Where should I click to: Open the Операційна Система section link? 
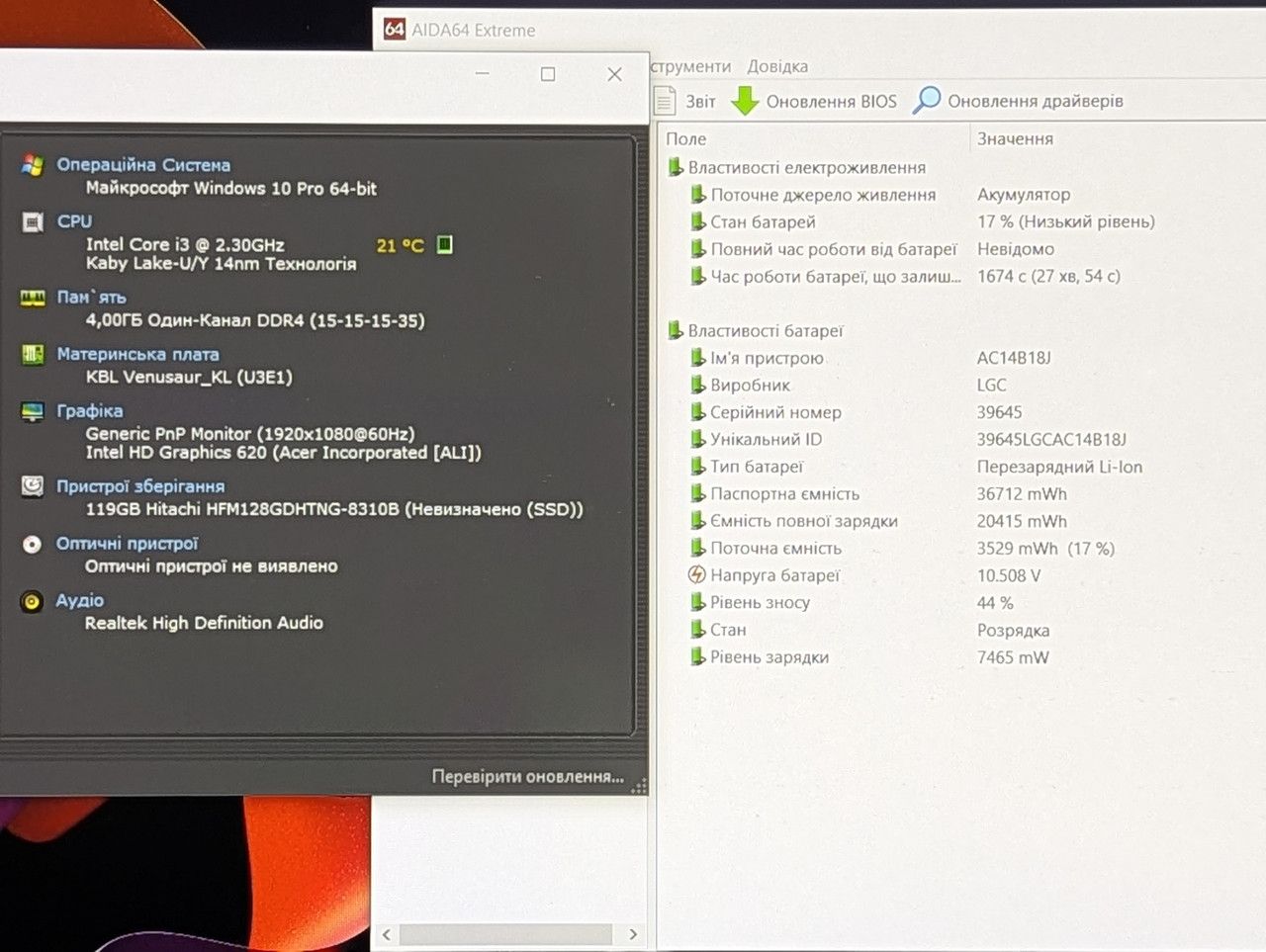[x=143, y=165]
